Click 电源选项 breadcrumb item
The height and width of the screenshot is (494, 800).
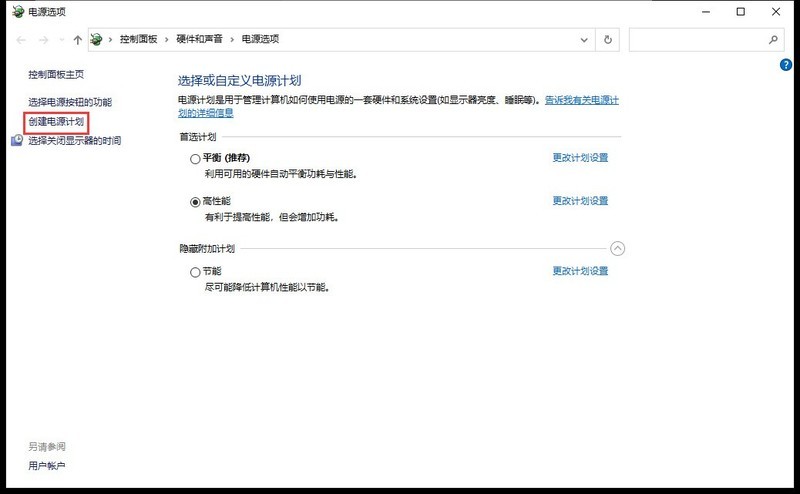point(260,39)
